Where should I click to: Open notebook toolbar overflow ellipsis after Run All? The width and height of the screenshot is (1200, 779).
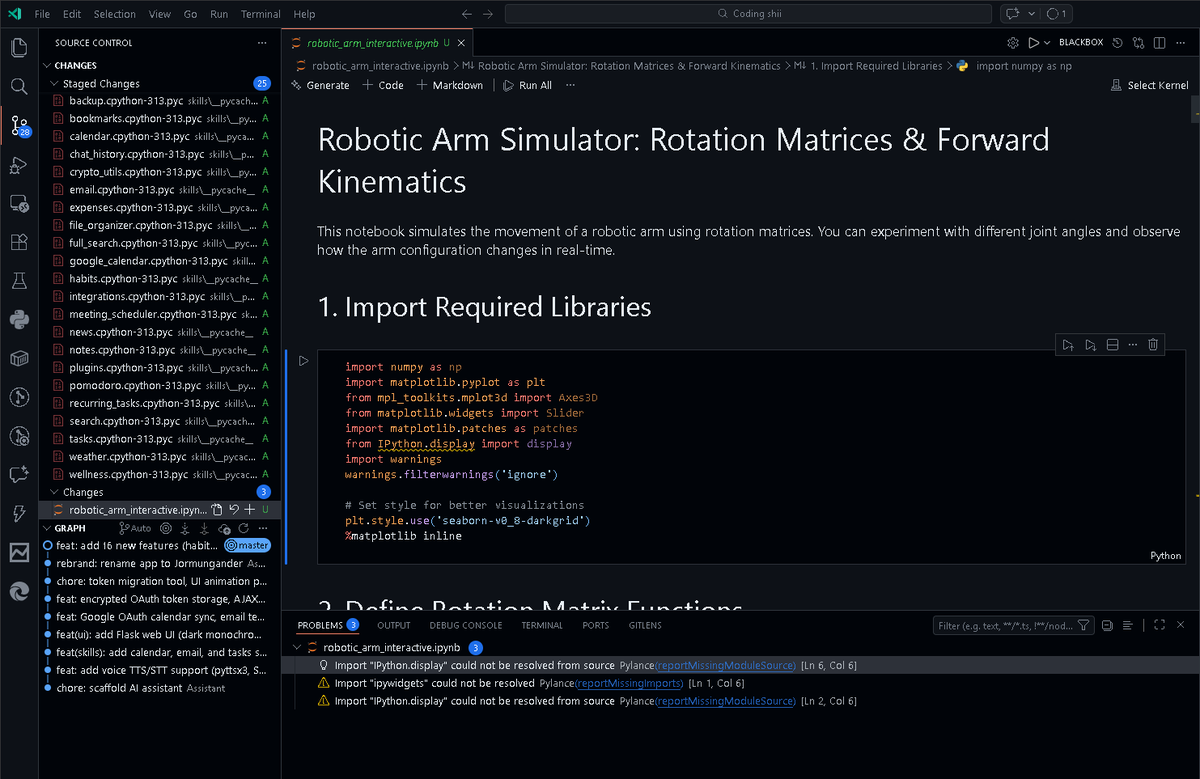pyautogui.click(x=570, y=85)
